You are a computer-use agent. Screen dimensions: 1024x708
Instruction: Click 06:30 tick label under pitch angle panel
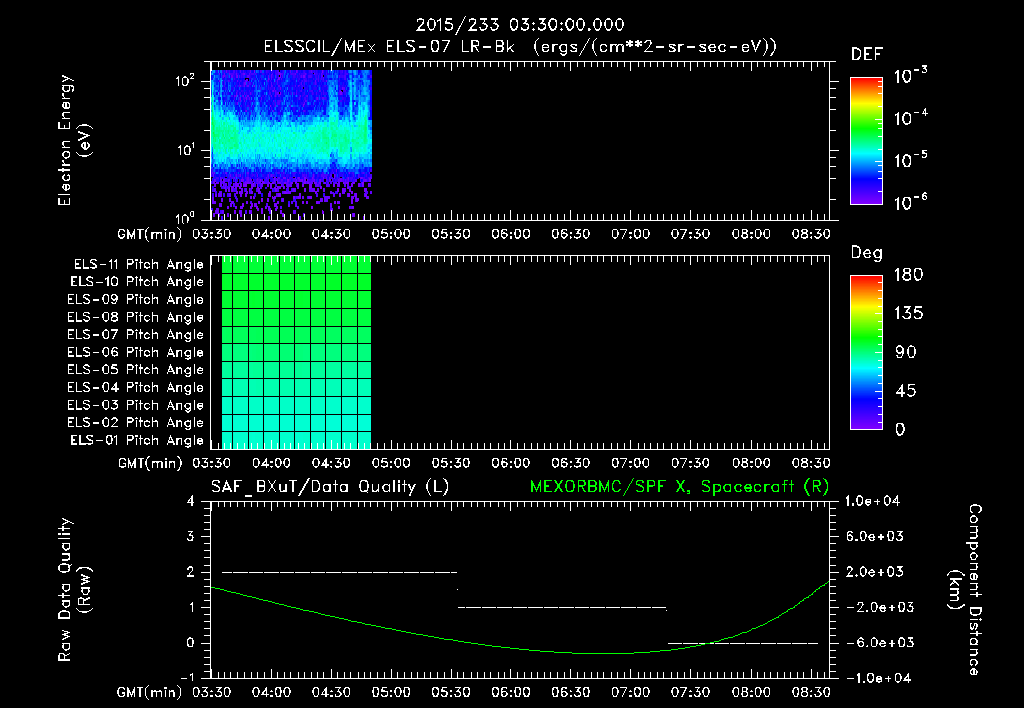[571, 463]
